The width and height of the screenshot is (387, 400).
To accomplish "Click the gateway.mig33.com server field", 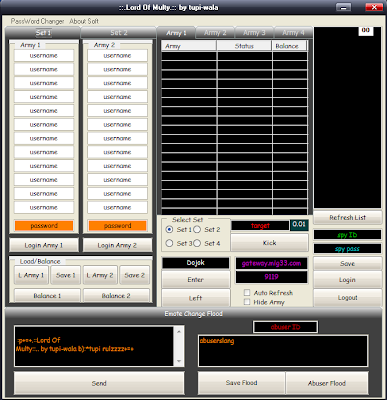I will [x=271, y=263].
